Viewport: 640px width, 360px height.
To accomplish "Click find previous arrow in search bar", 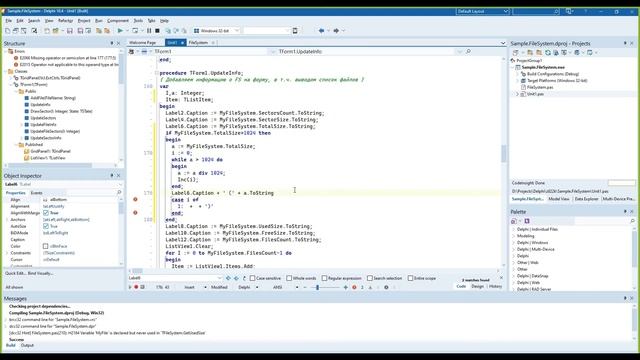I will (228, 278).
